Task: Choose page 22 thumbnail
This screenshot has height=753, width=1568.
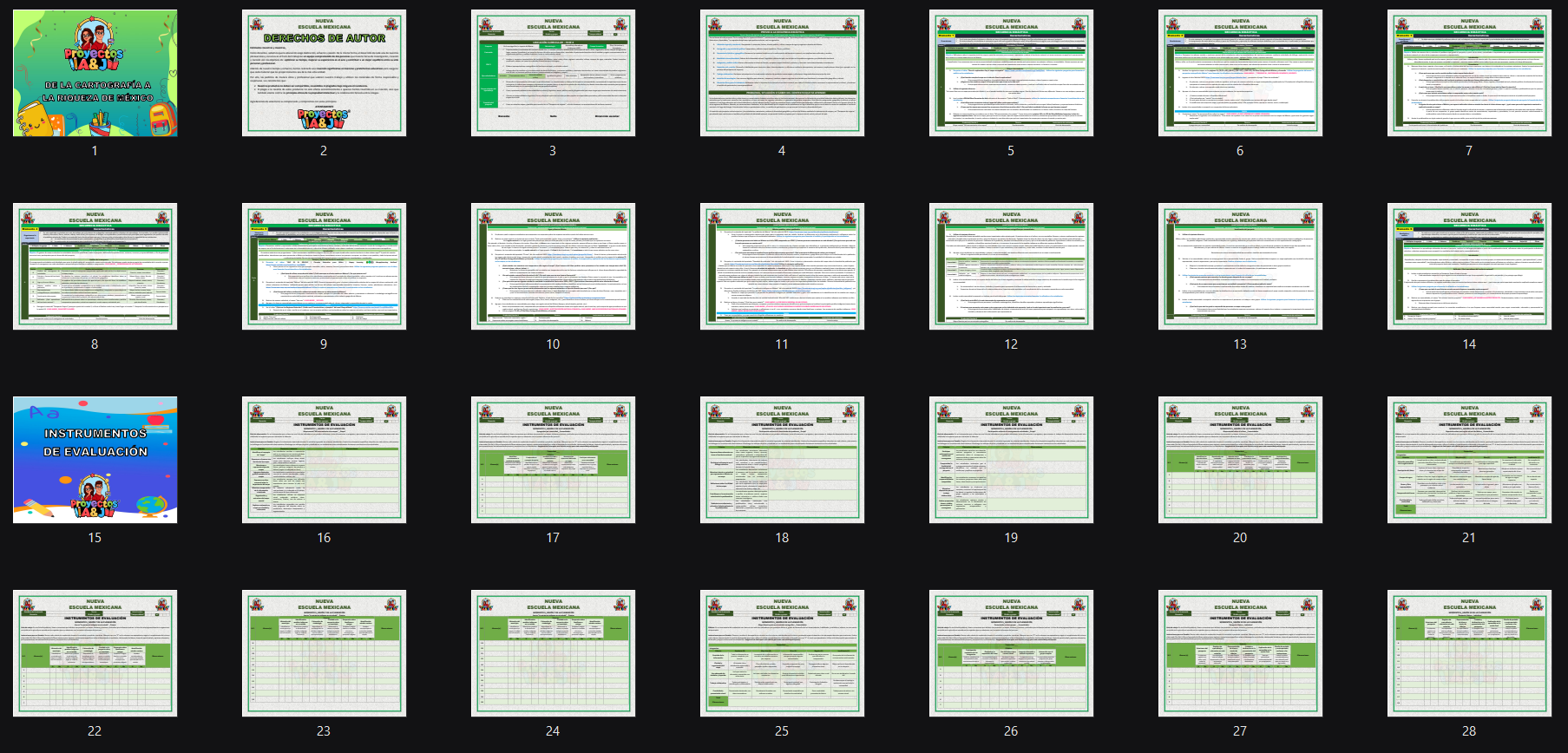Action: [x=95, y=653]
